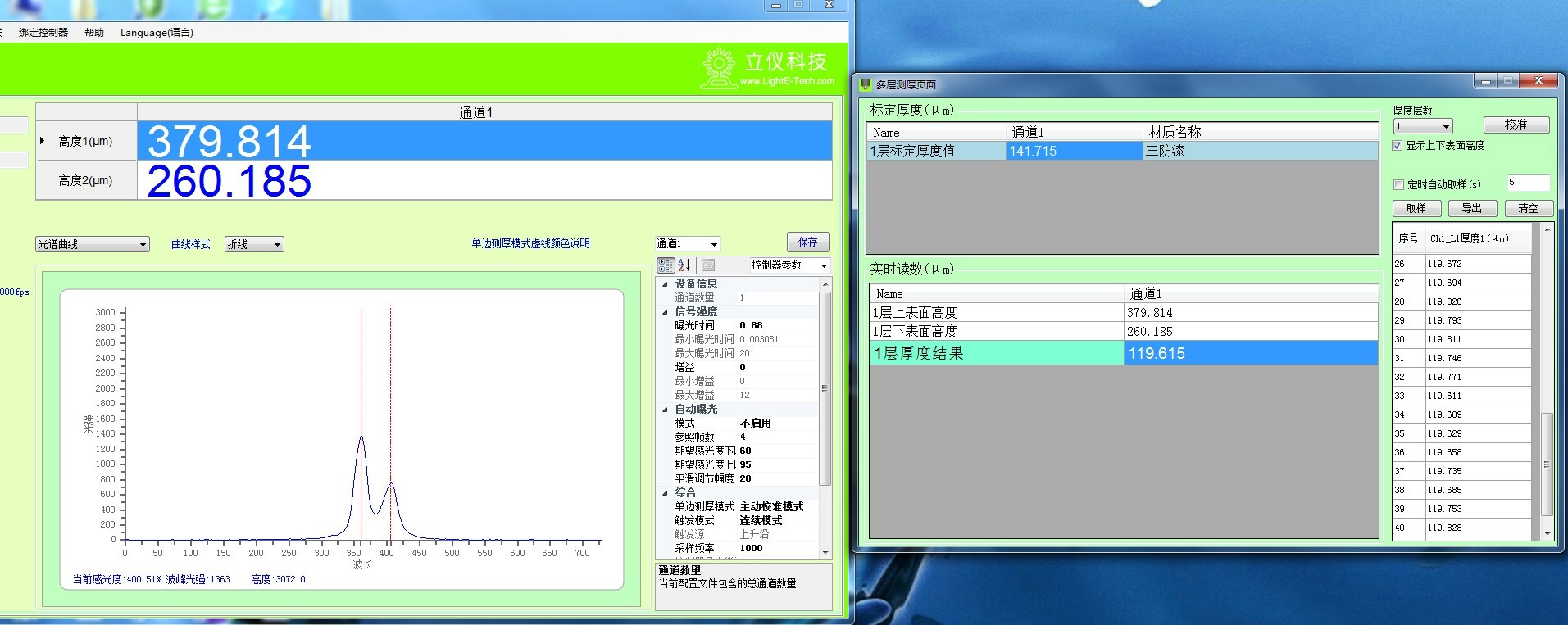
Task: Click the auto-sampling interval input field
Action: 1528,183
